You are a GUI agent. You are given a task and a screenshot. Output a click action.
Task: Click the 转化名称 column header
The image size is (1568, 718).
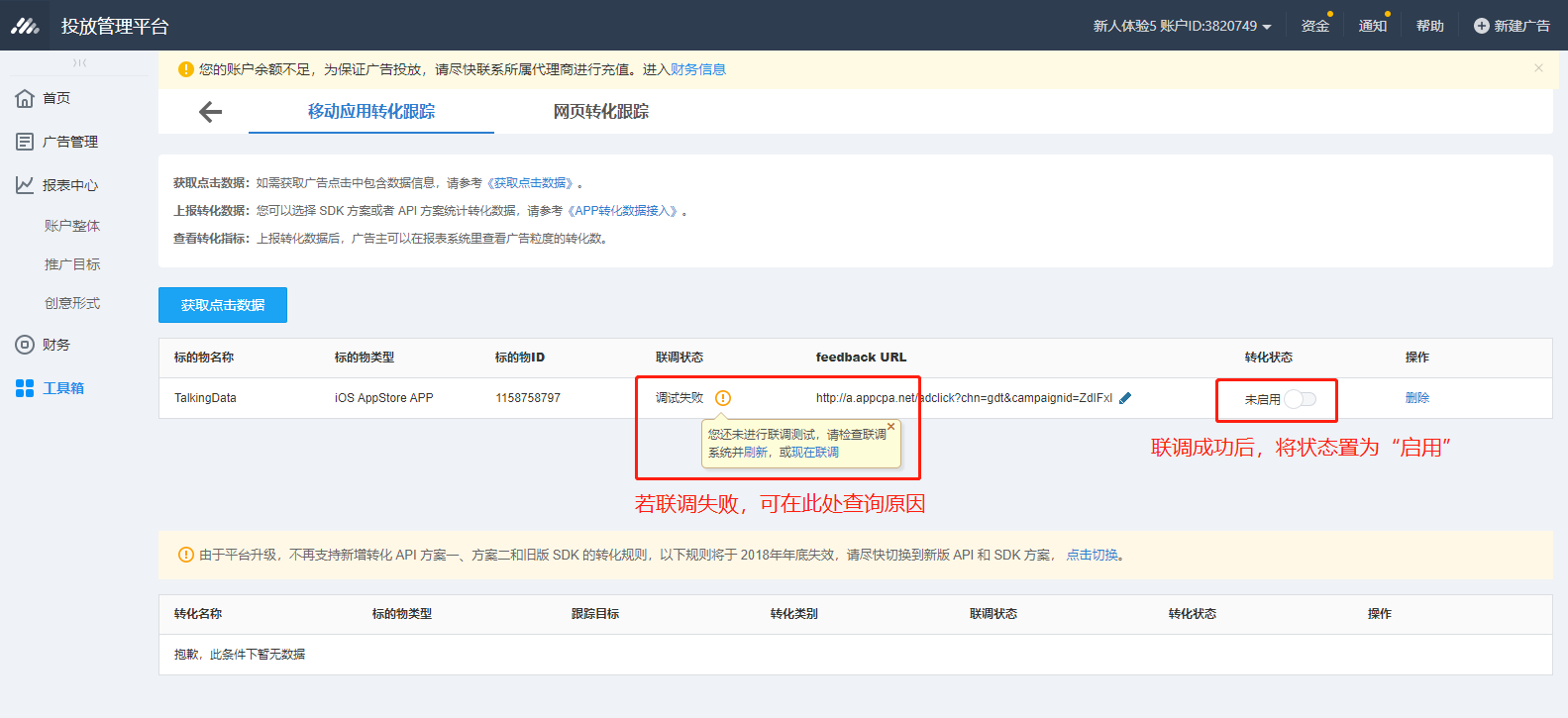tap(198, 614)
